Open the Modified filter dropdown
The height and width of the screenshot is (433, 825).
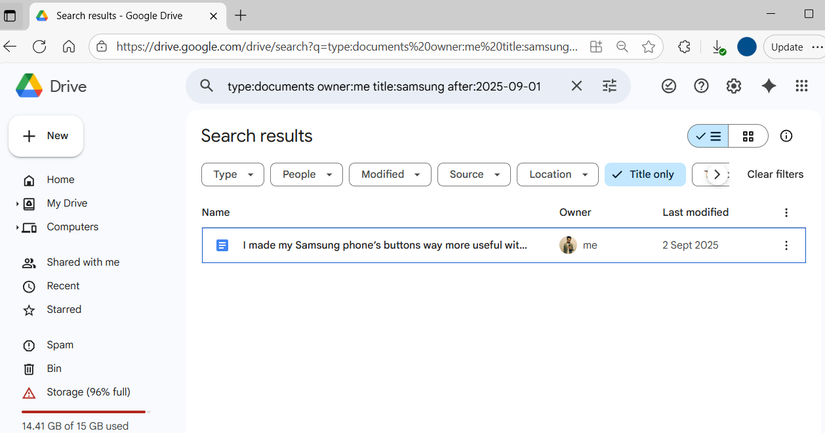(390, 174)
